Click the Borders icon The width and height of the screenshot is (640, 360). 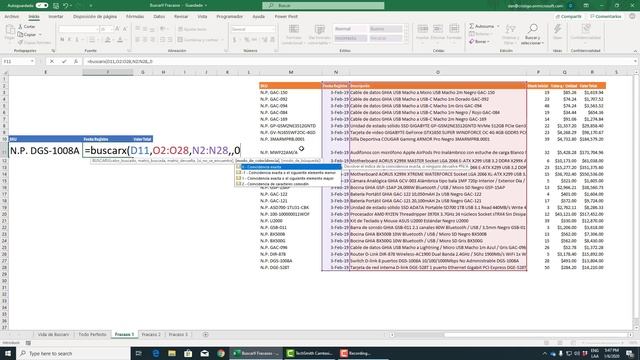(91, 40)
